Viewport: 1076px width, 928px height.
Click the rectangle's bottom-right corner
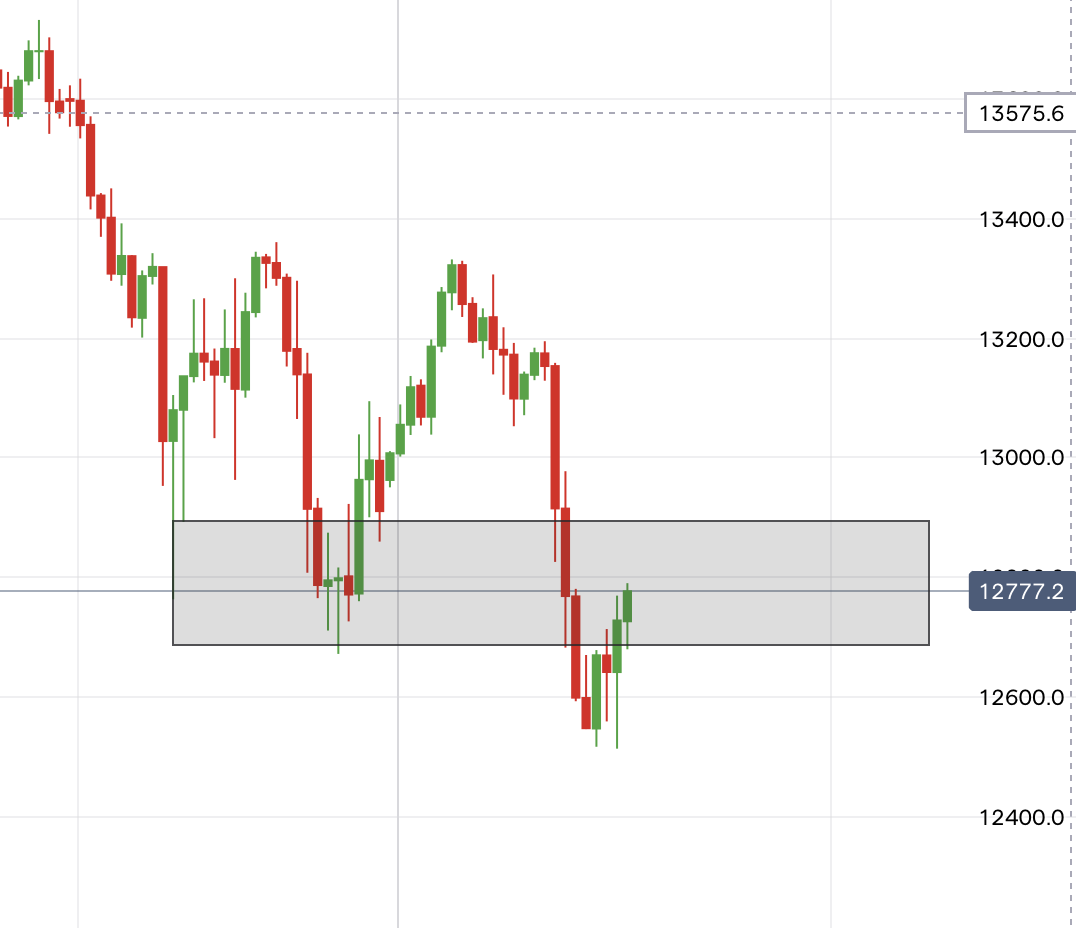(x=929, y=645)
